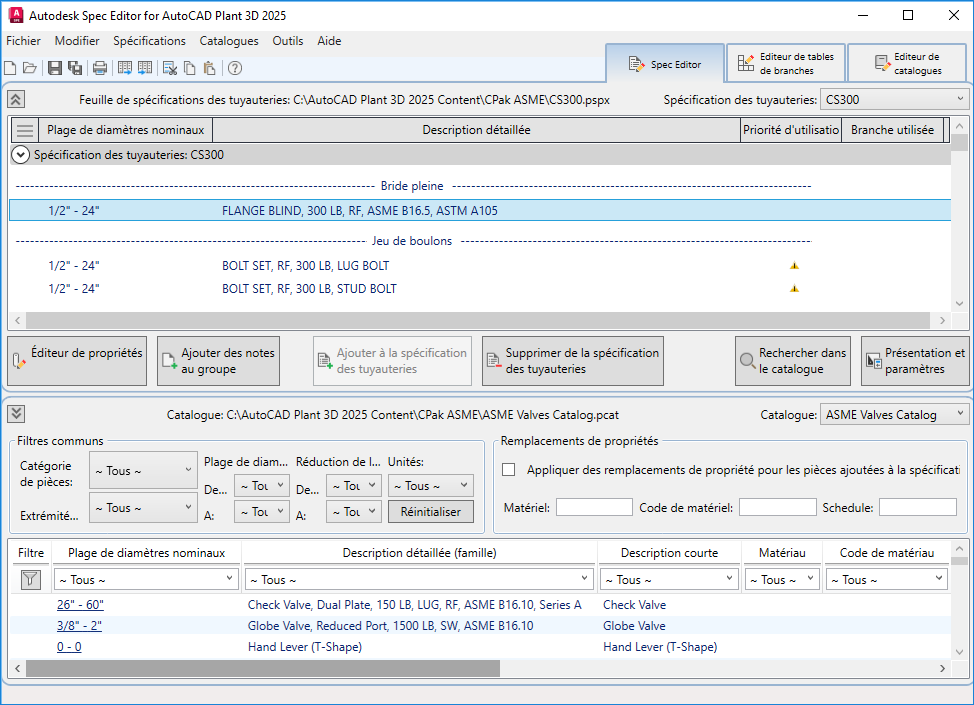Open the Spécifications menu
Screen dimensions: 974x705
[149, 41]
